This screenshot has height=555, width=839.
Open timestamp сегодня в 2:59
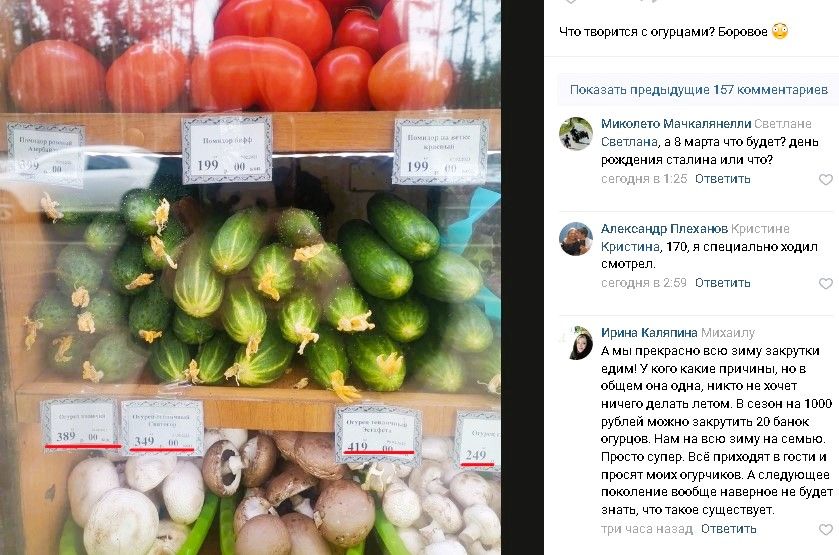pyautogui.click(x=644, y=283)
